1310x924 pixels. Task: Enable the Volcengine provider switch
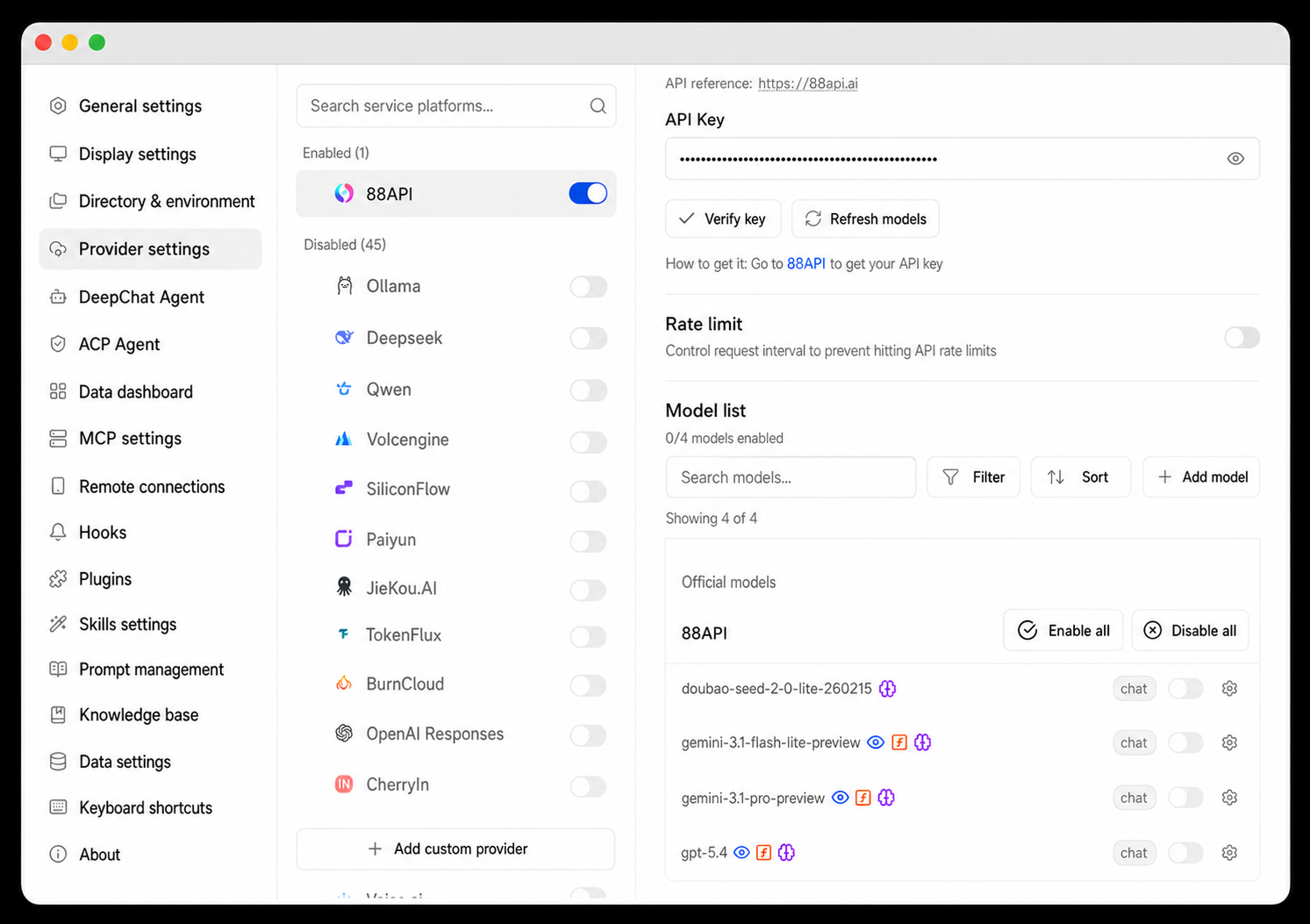pos(588,441)
